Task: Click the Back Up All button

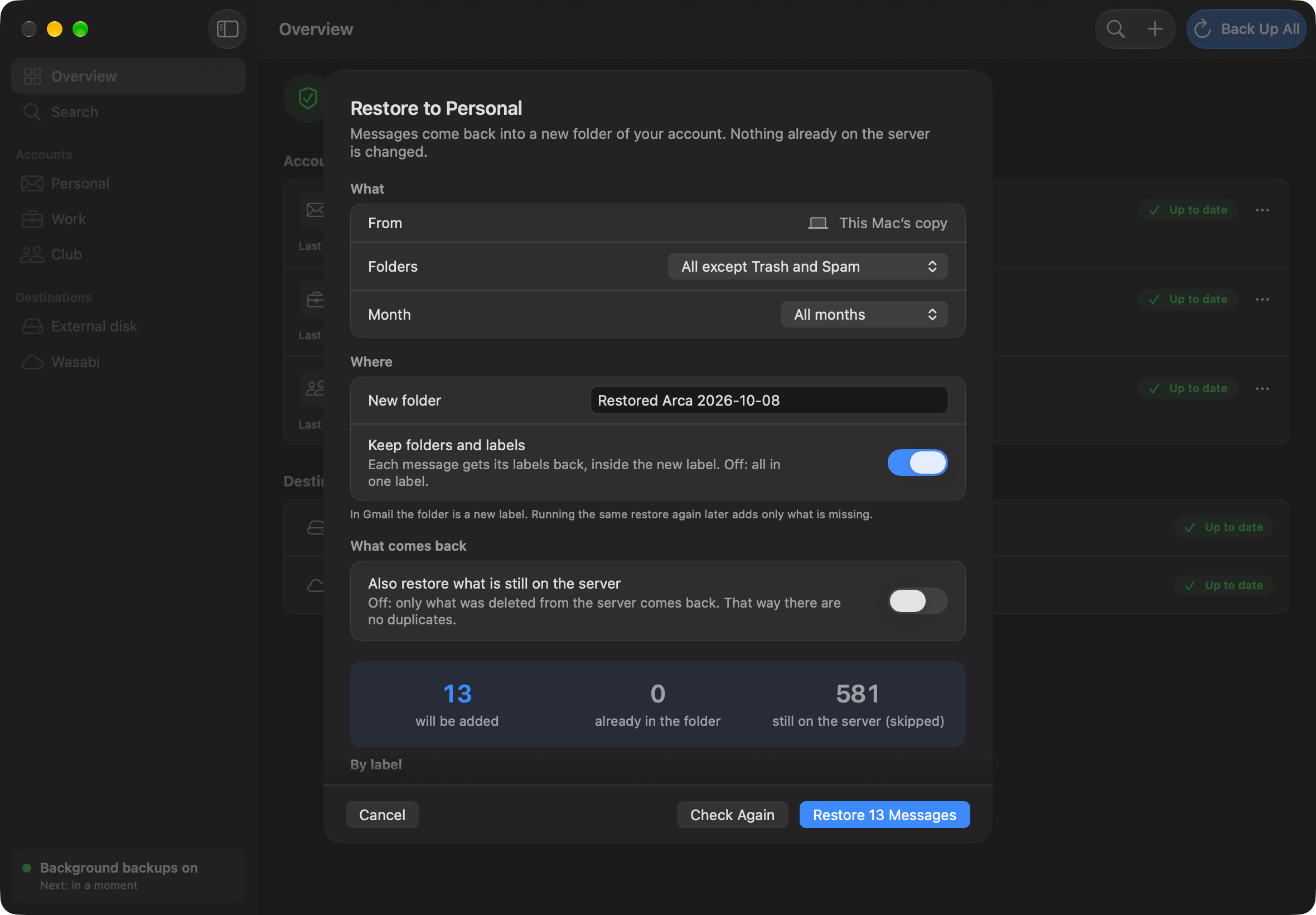Action: [x=1246, y=28]
